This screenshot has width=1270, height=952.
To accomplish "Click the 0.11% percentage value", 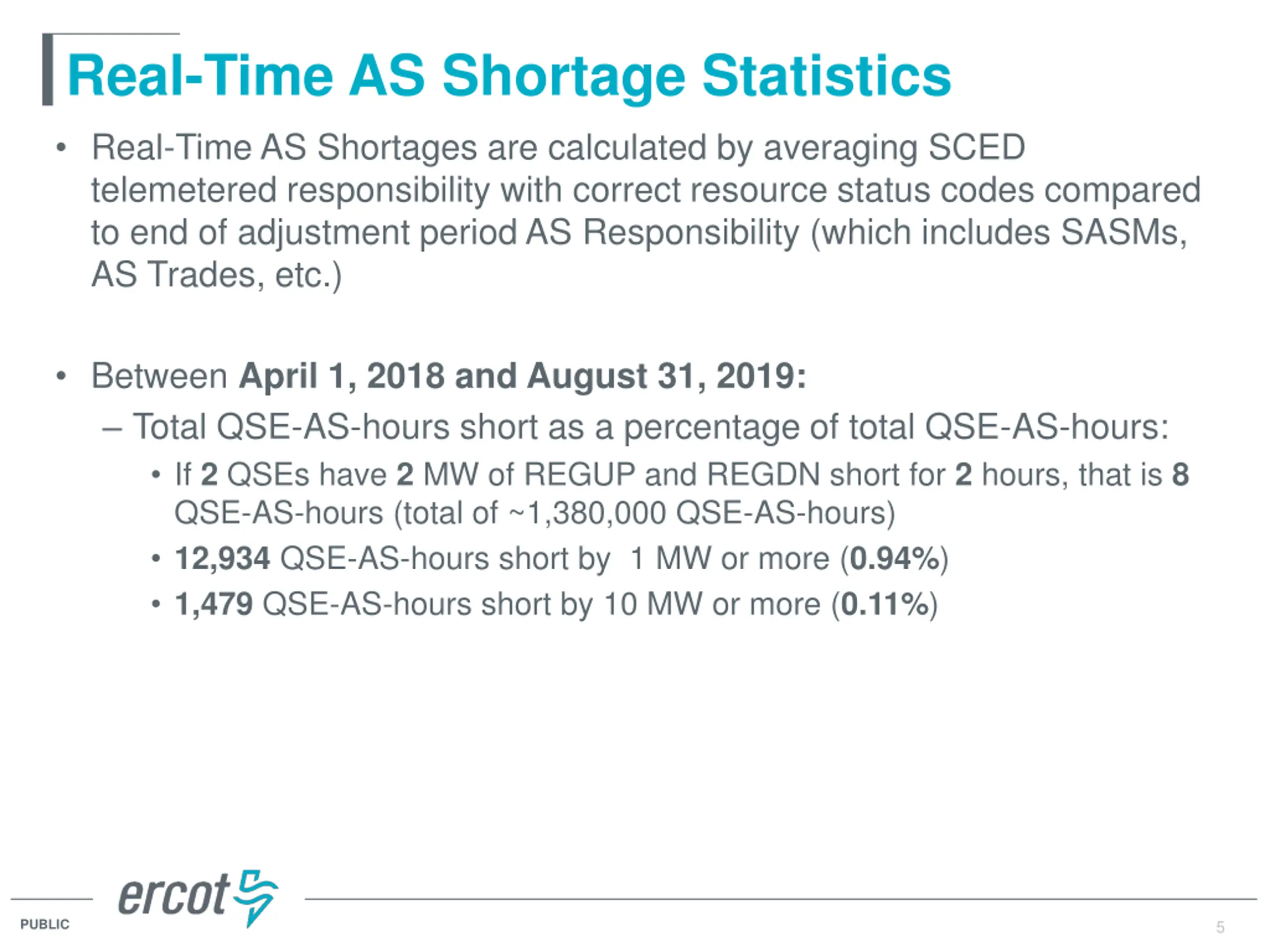I will point(884,604).
